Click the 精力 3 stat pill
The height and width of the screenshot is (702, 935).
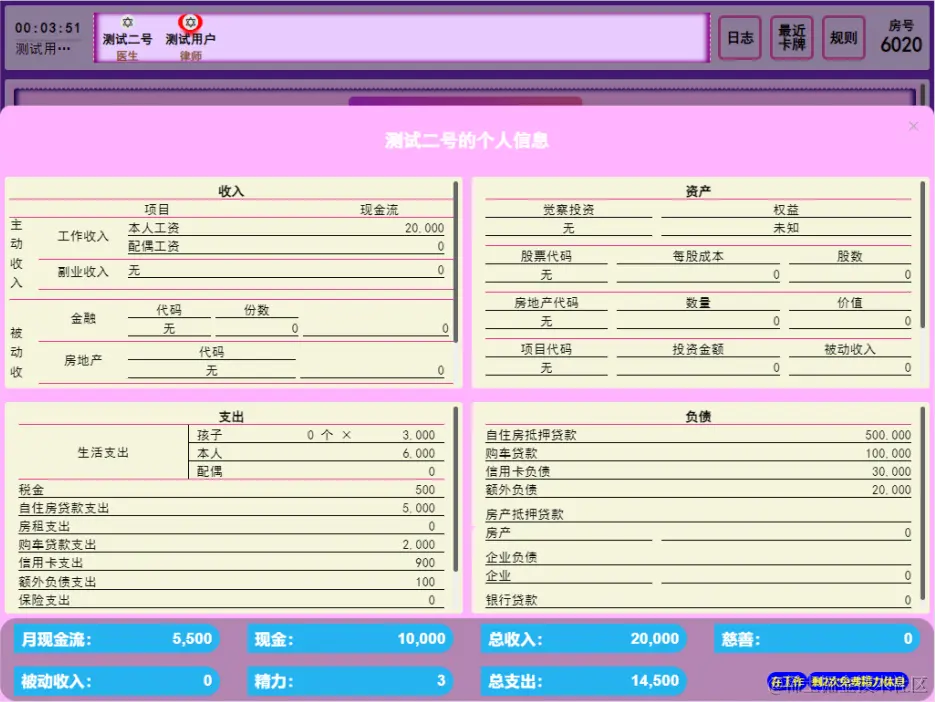coord(350,681)
